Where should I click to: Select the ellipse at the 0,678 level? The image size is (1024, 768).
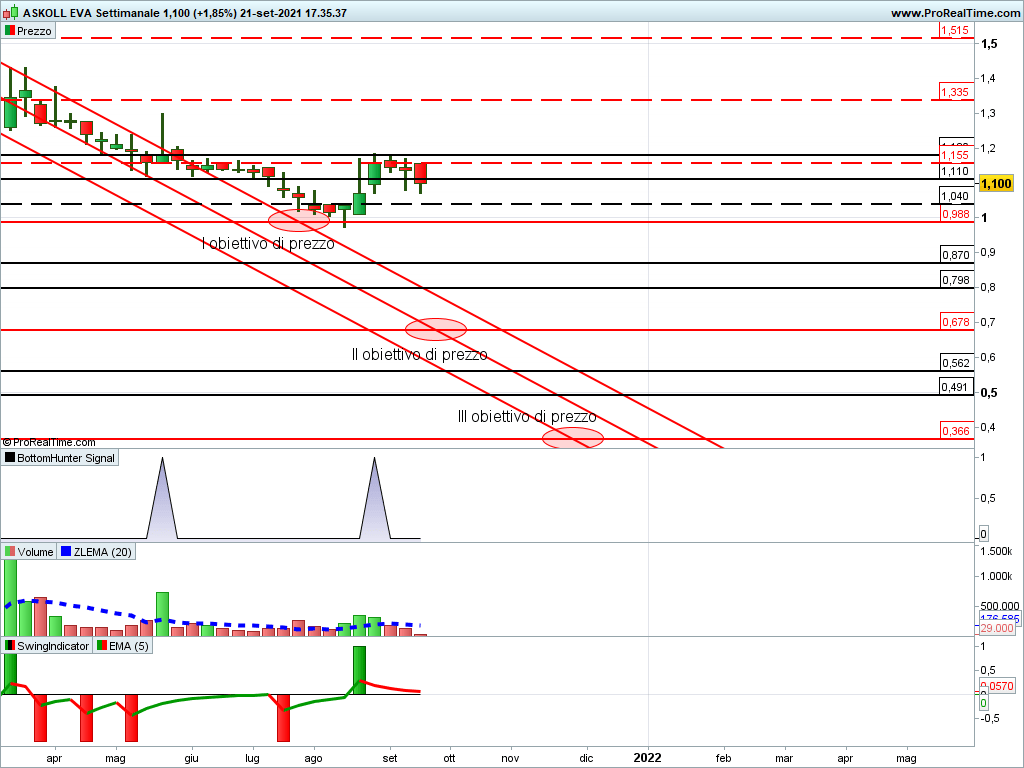[436, 328]
